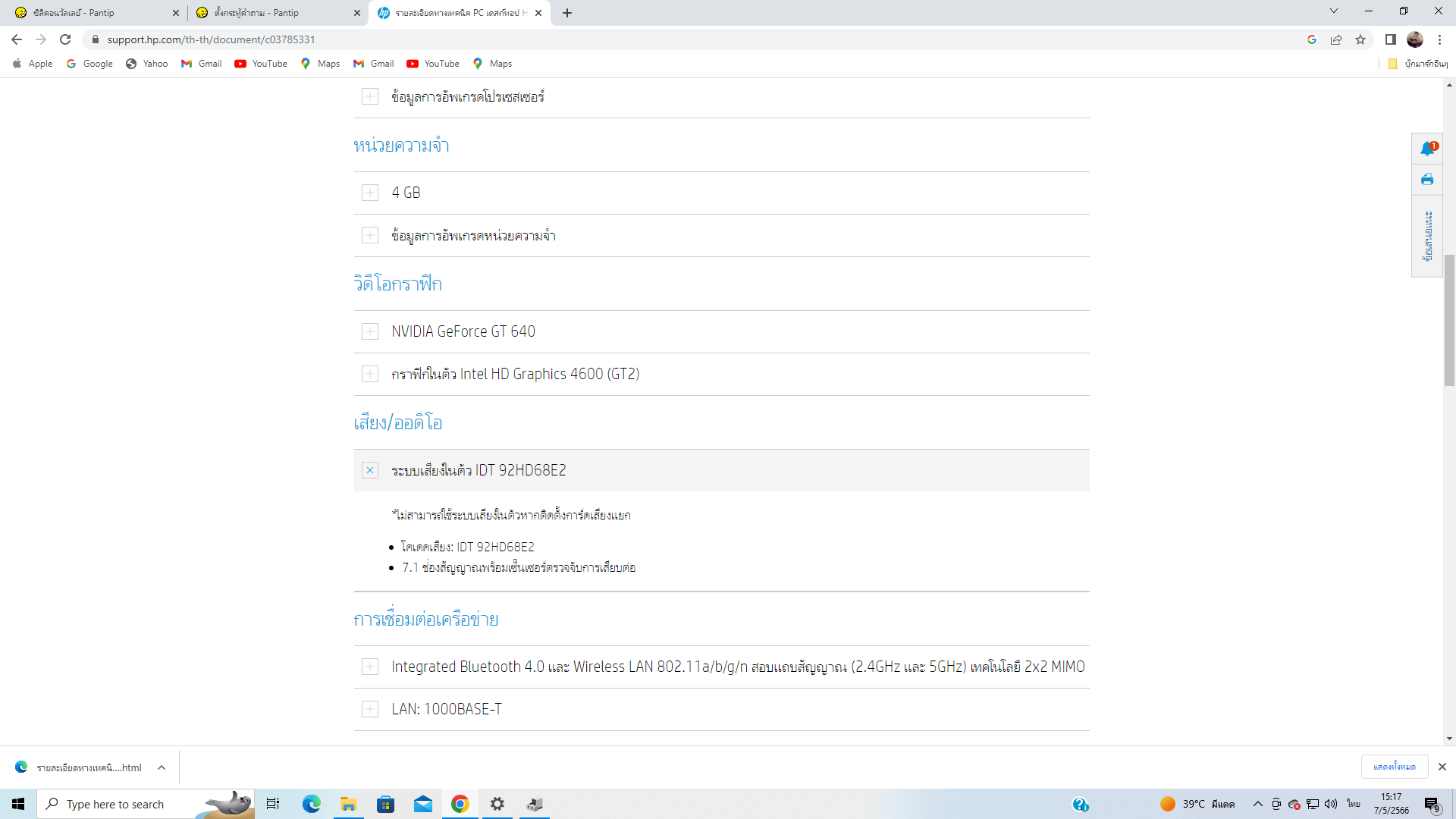The width and height of the screenshot is (1456, 819).
Task: Open Task View on taskbar
Action: (273, 804)
